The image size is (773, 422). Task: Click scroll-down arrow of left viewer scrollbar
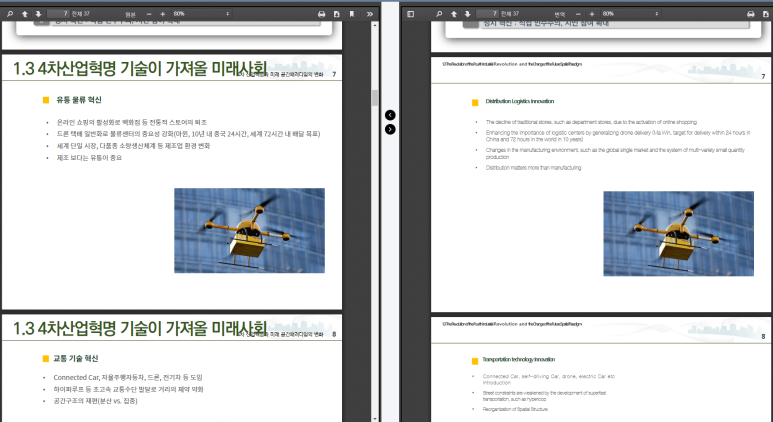[375, 419]
